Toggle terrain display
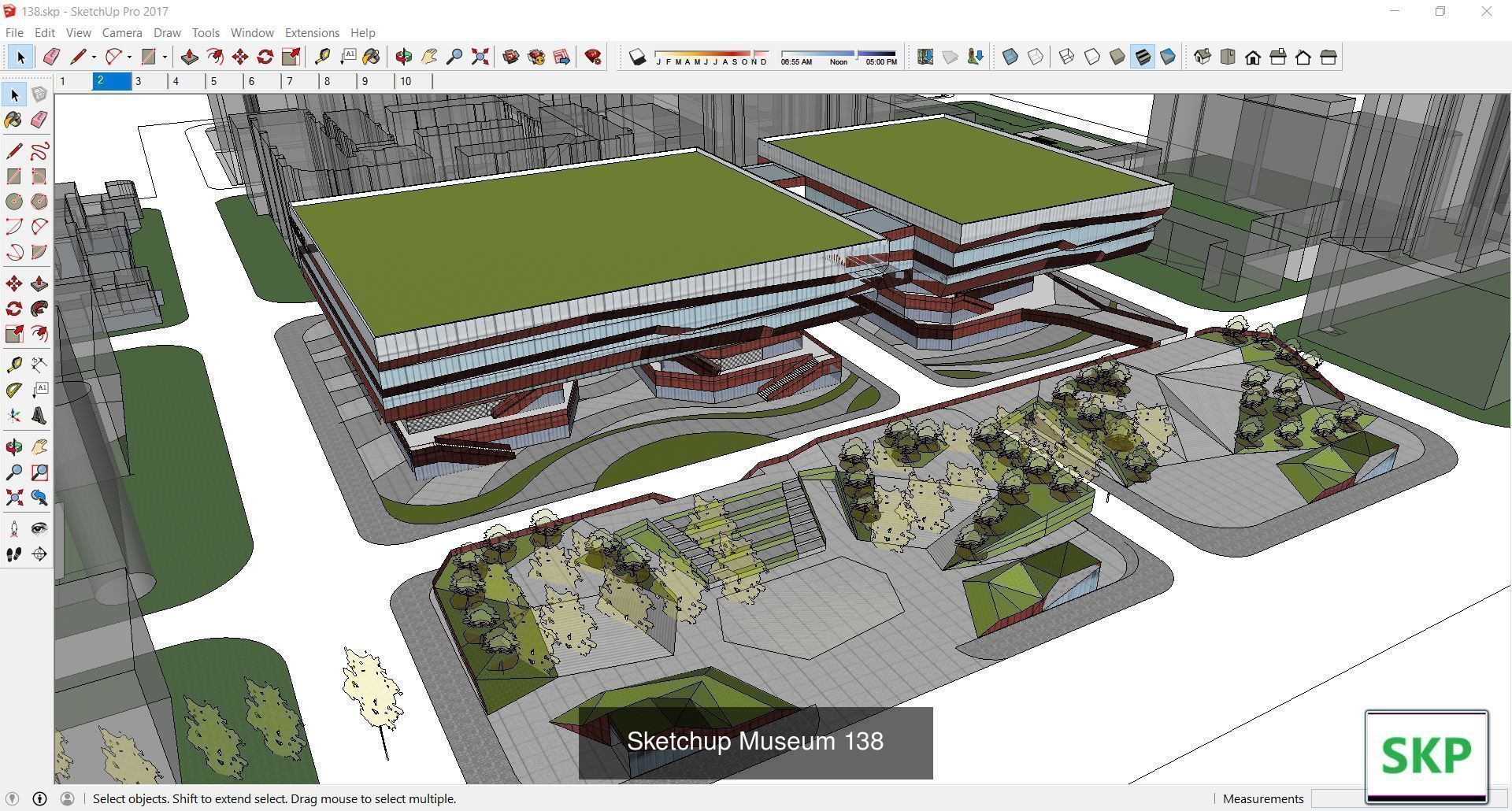The width and height of the screenshot is (1512, 811). (x=951, y=57)
